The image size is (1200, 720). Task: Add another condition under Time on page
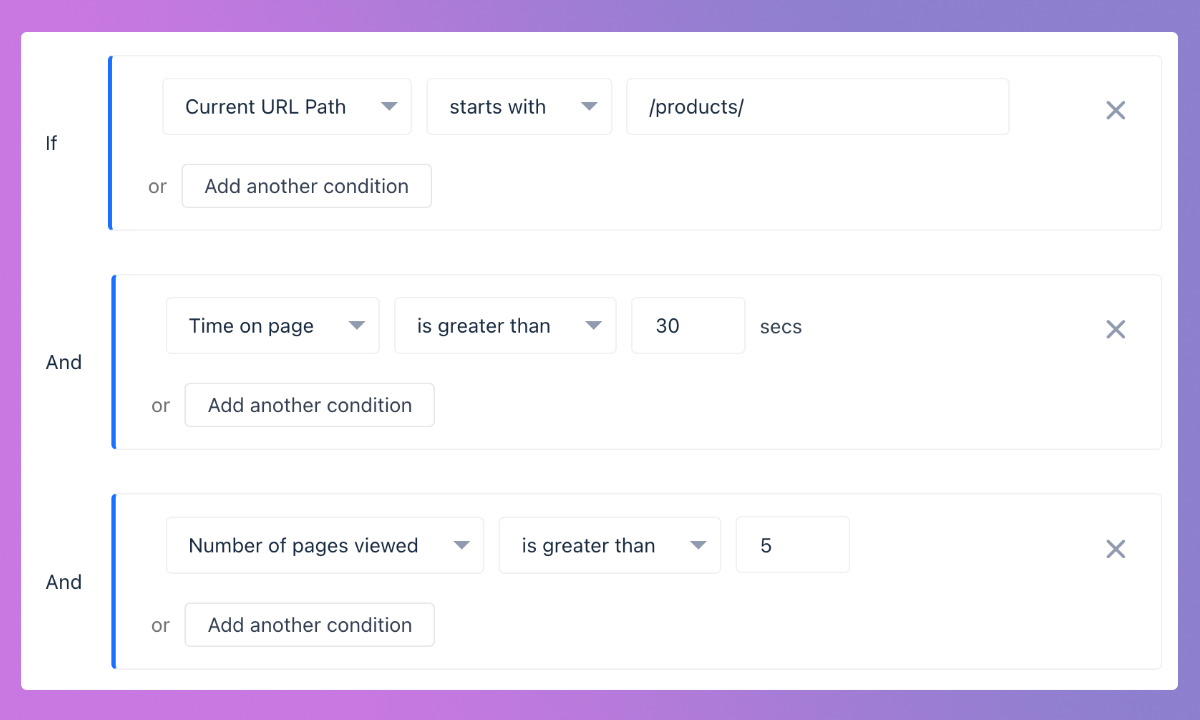310,405
